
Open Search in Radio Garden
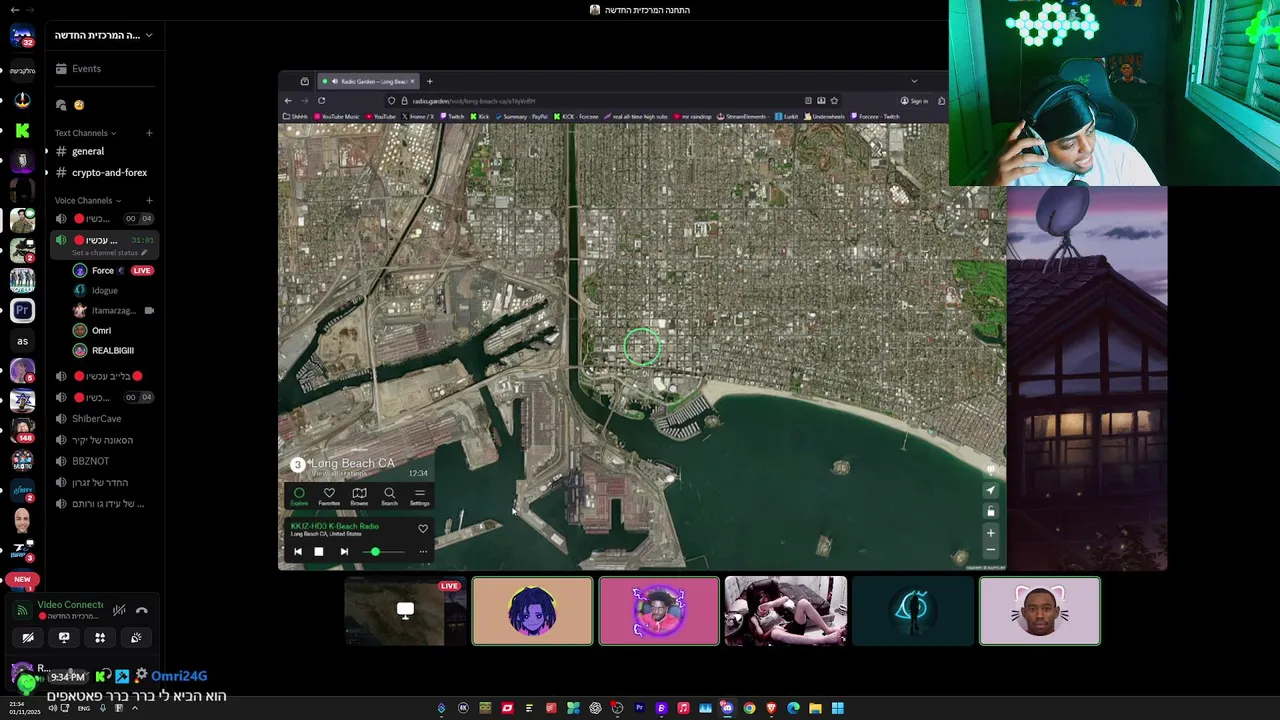click(x=389, y=496)
